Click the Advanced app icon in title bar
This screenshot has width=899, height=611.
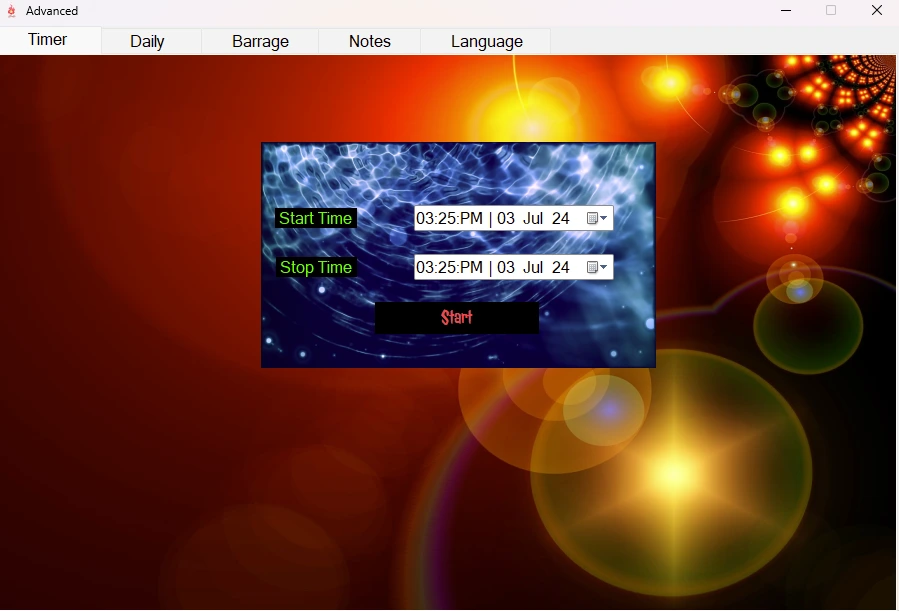(x=11, y=11)
